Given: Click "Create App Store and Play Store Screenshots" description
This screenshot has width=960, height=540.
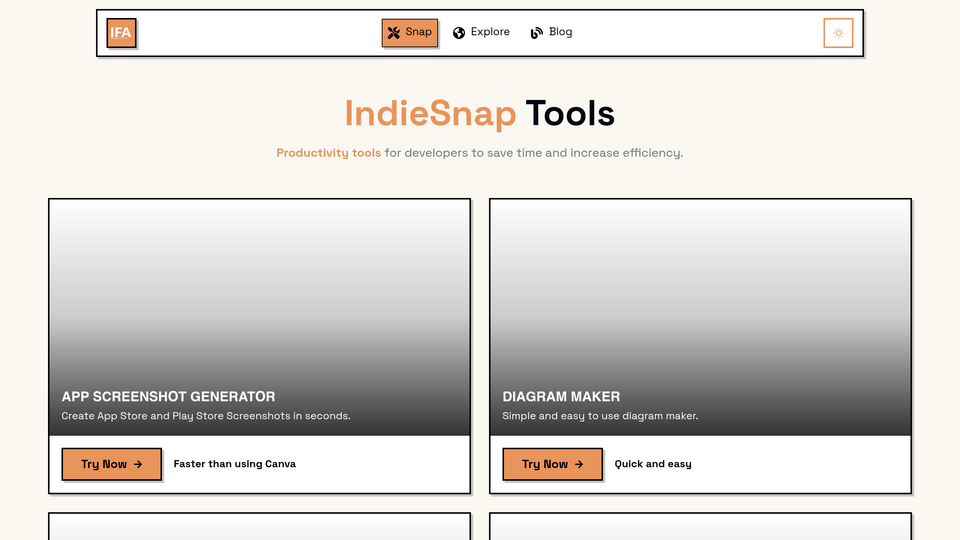Looking at the screenshot, I should pyautogui.click(x=206, y=416).
